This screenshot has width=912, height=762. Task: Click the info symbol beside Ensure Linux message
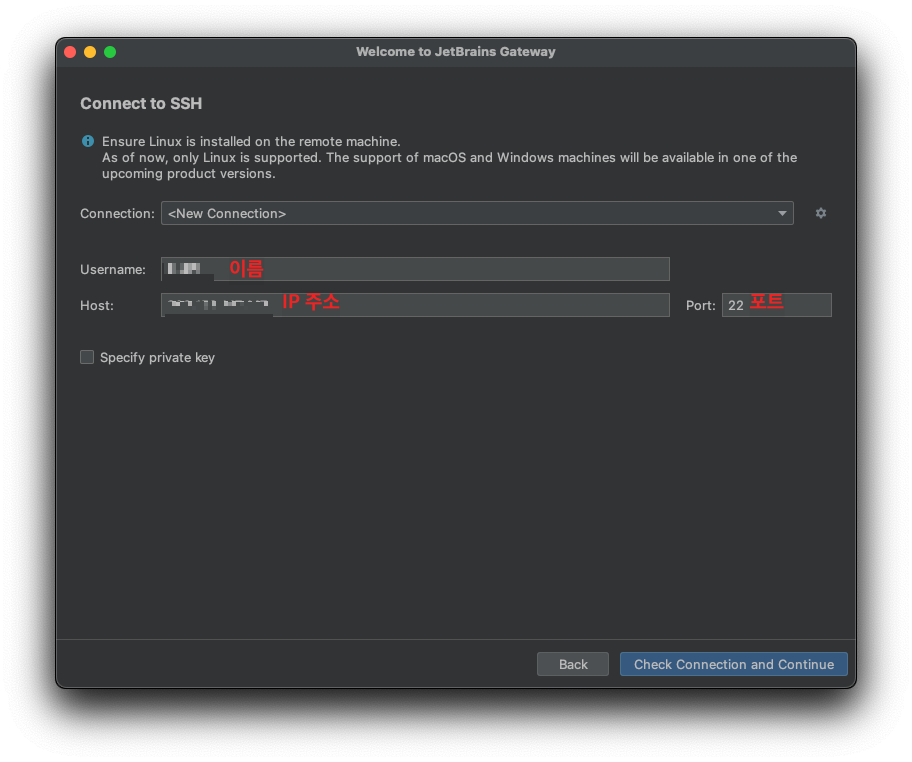(87, 141)
